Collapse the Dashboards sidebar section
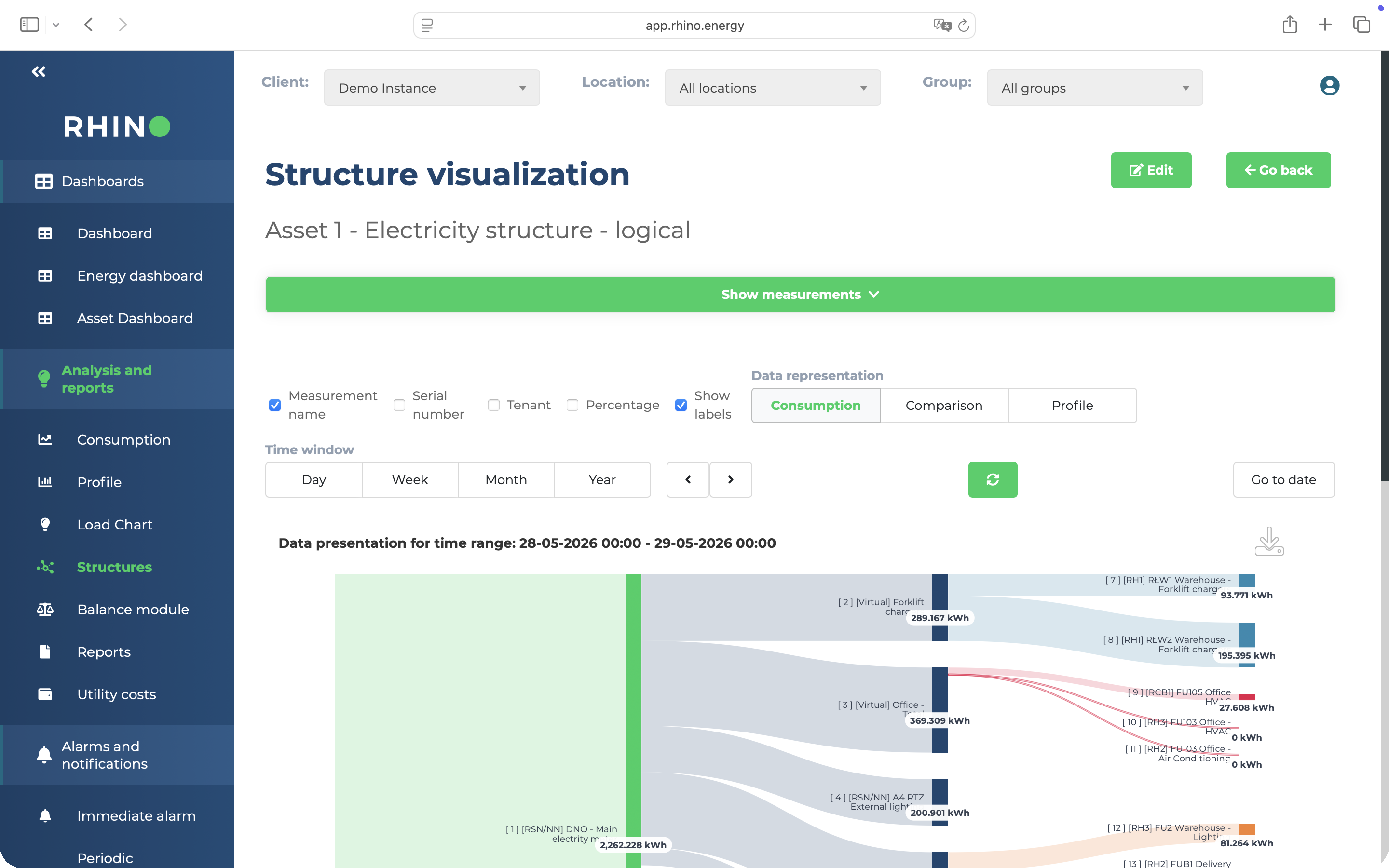Viewport: 1389px width, 868px height. coord(117,181)
